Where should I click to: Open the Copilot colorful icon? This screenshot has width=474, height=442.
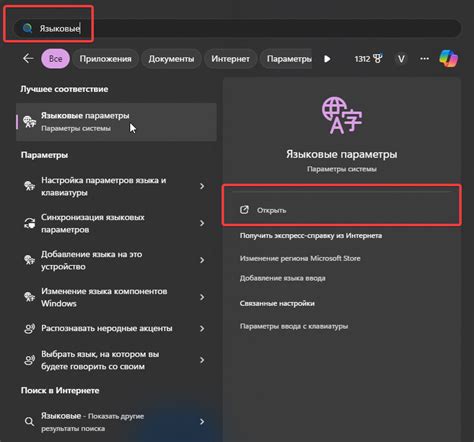[448, 59]
